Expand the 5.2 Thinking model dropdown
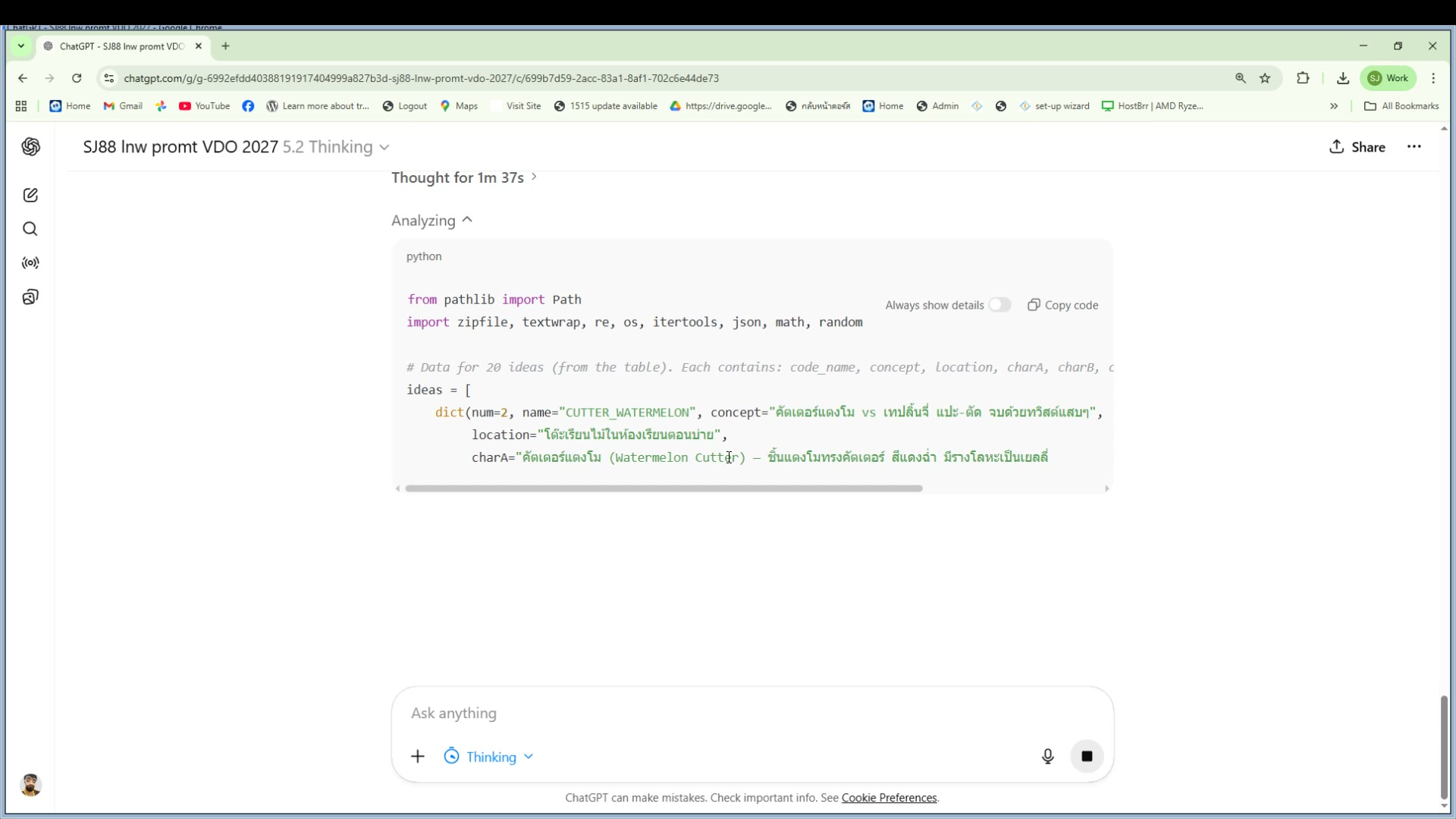1456x819 pixels. click(x=336, y=147)
